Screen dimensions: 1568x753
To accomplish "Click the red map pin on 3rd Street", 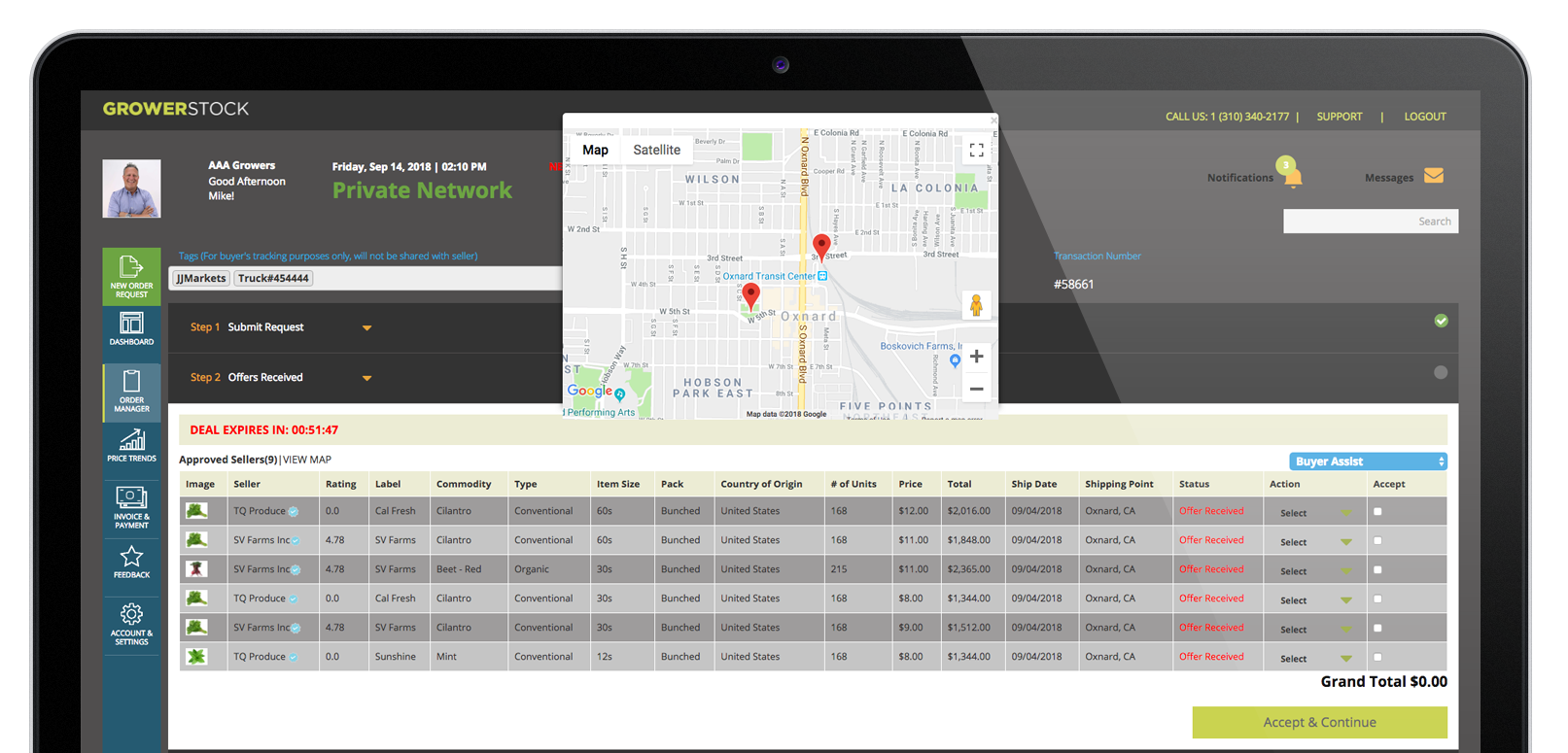I will (x=821, y=247).
